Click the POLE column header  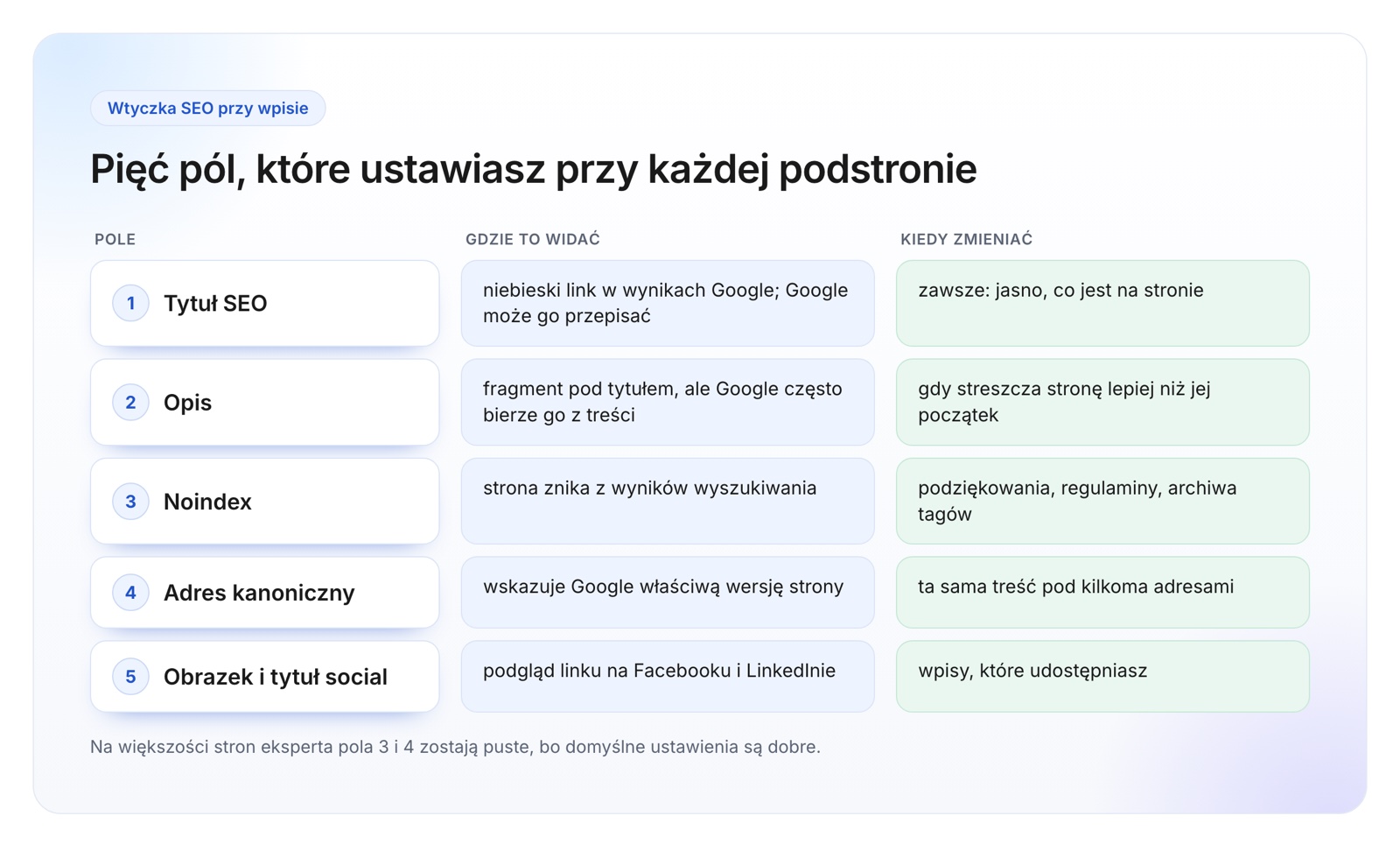tap(115, 239)
